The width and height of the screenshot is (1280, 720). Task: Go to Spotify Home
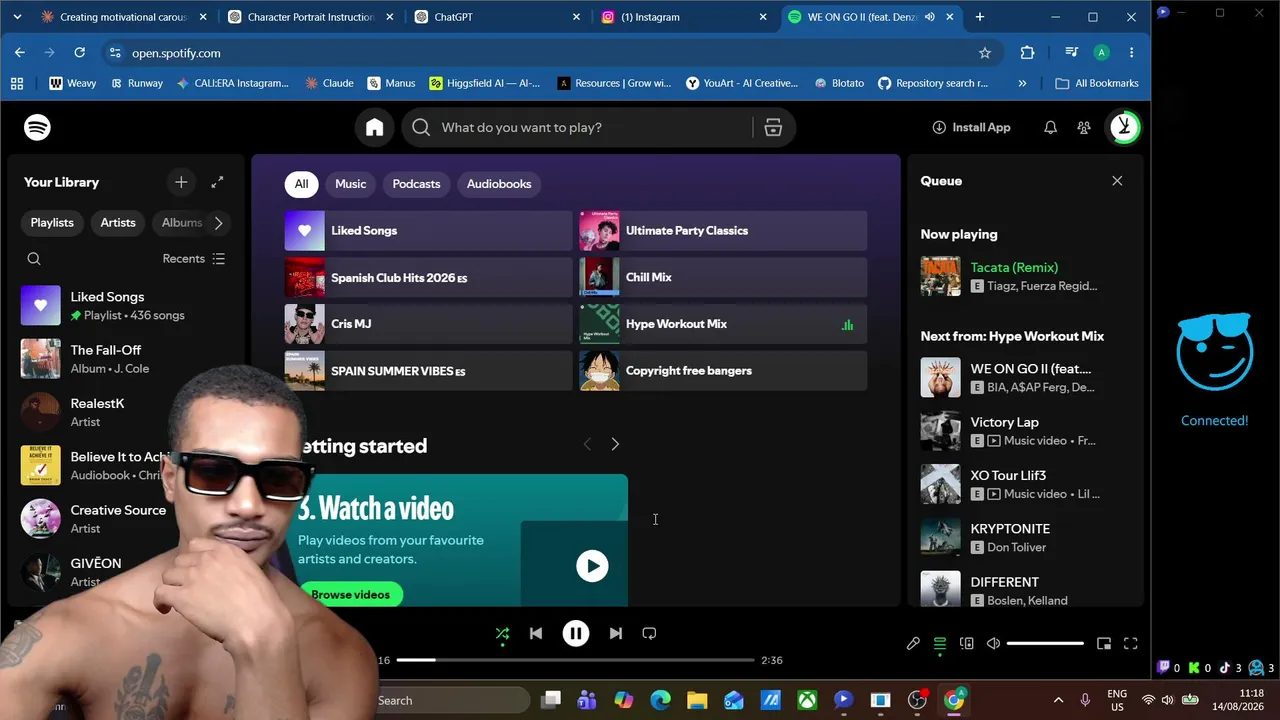coord(375,127)
